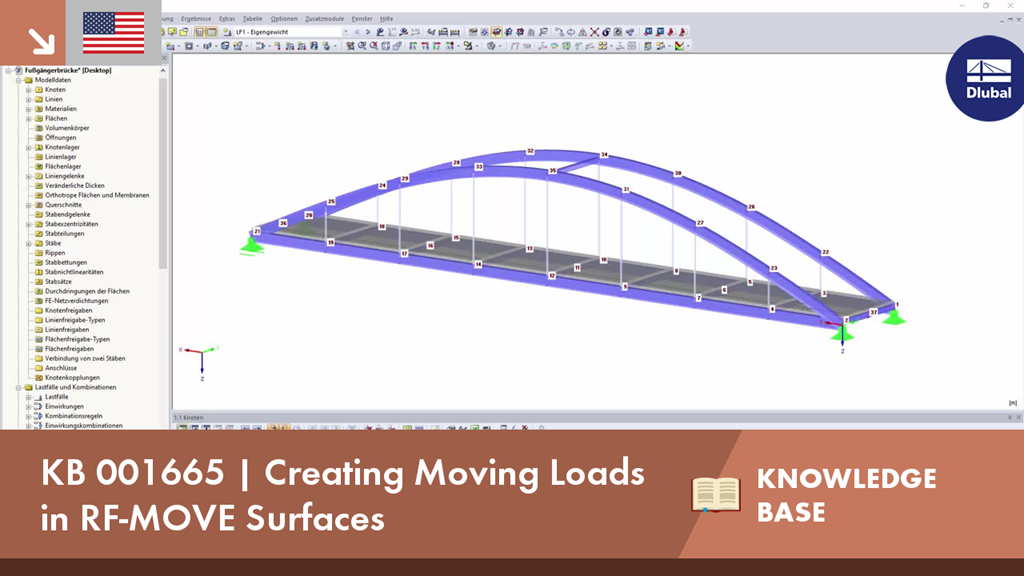Click node label 32 on the arch

(530, 151)
